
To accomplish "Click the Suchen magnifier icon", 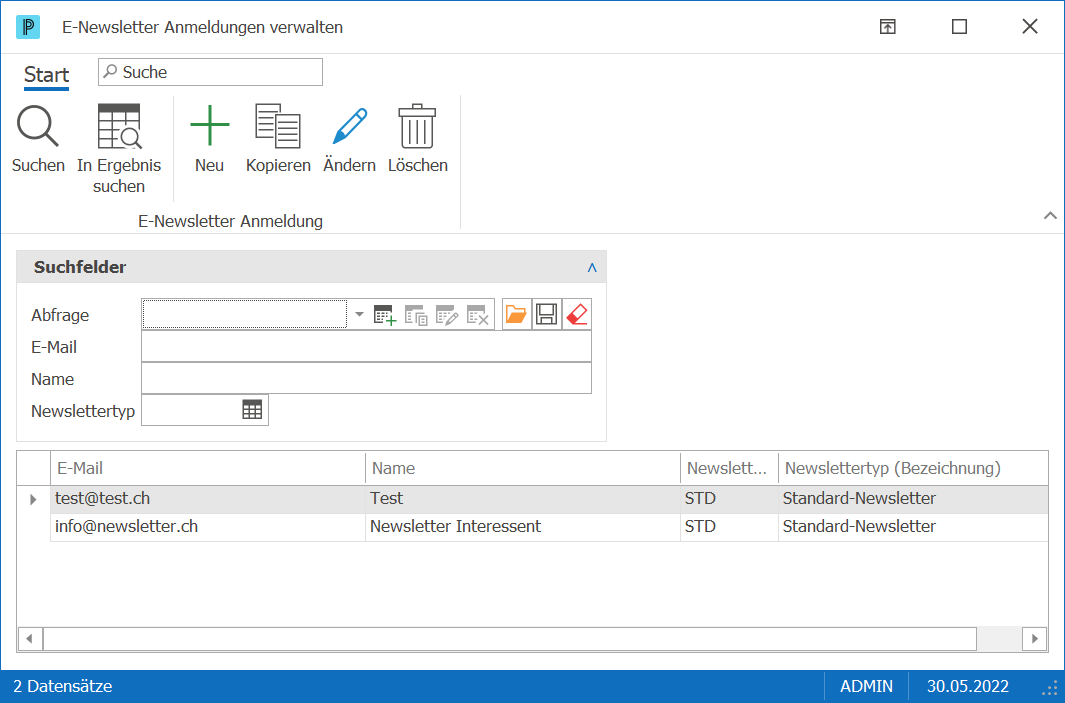I will tap(38, 126).
